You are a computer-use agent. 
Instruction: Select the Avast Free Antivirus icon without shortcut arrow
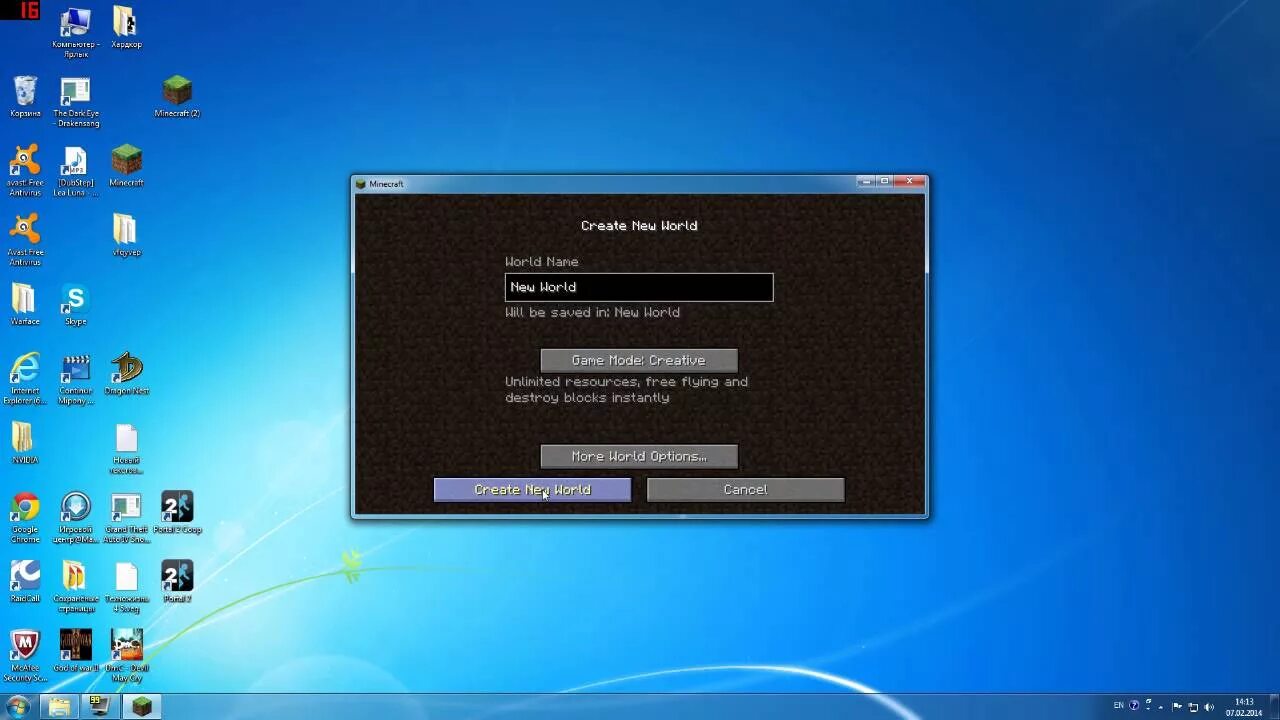[25, 239]
